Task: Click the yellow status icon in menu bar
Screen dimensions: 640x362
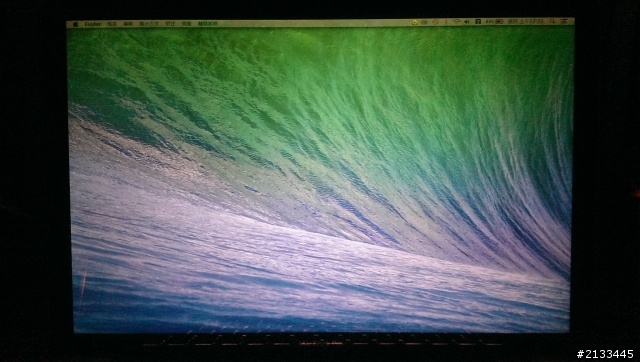Action: tap(414, 22)
